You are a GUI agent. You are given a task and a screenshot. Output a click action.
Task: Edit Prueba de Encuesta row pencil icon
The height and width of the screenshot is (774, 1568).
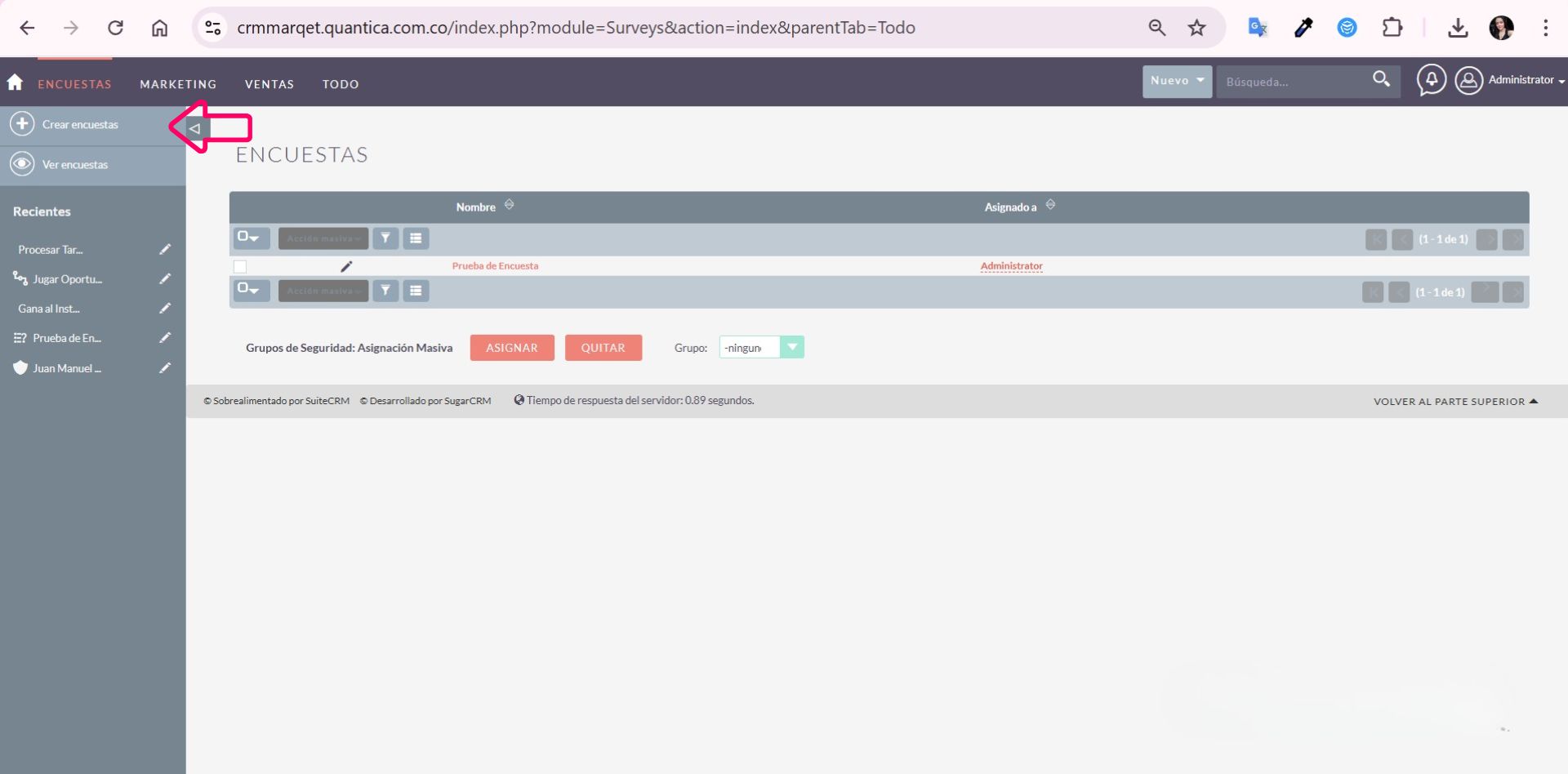[x=346, y=266]
